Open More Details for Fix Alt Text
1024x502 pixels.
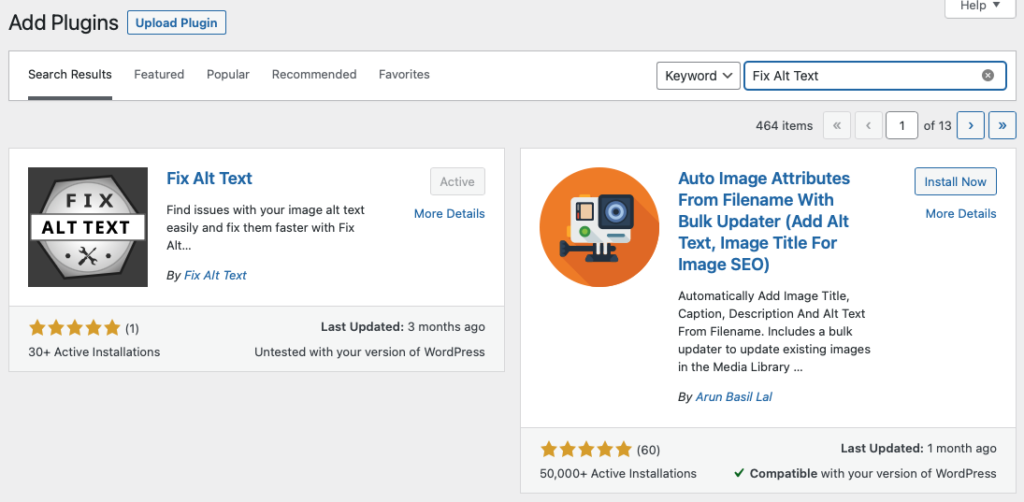click(449, 213)
